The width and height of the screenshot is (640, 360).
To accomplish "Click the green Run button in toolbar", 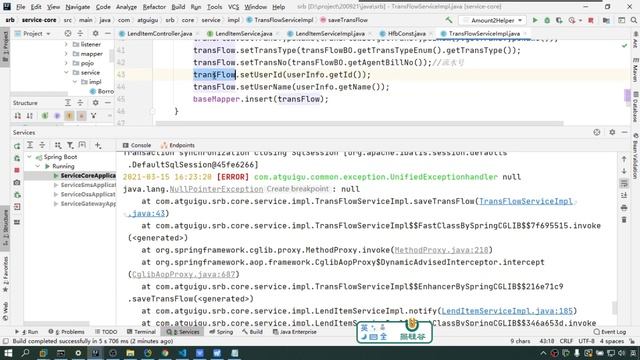I will 535,20.
